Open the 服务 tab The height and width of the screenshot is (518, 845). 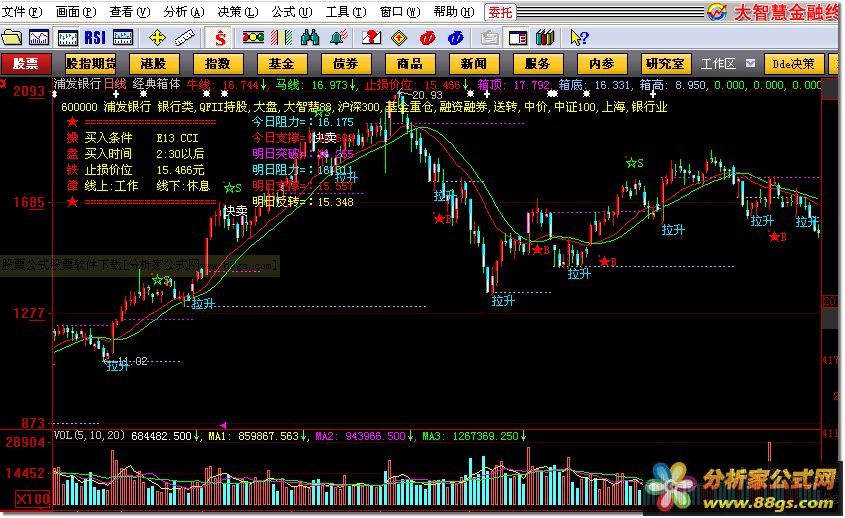[537, 64]
